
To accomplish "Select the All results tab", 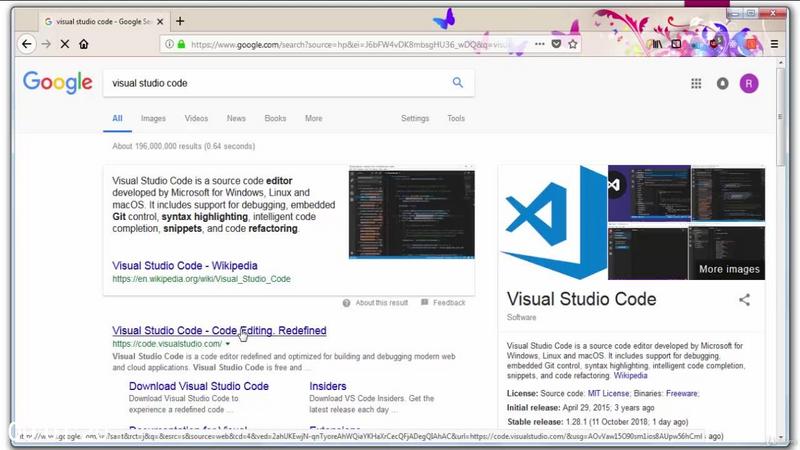I will tap(117, 118).
